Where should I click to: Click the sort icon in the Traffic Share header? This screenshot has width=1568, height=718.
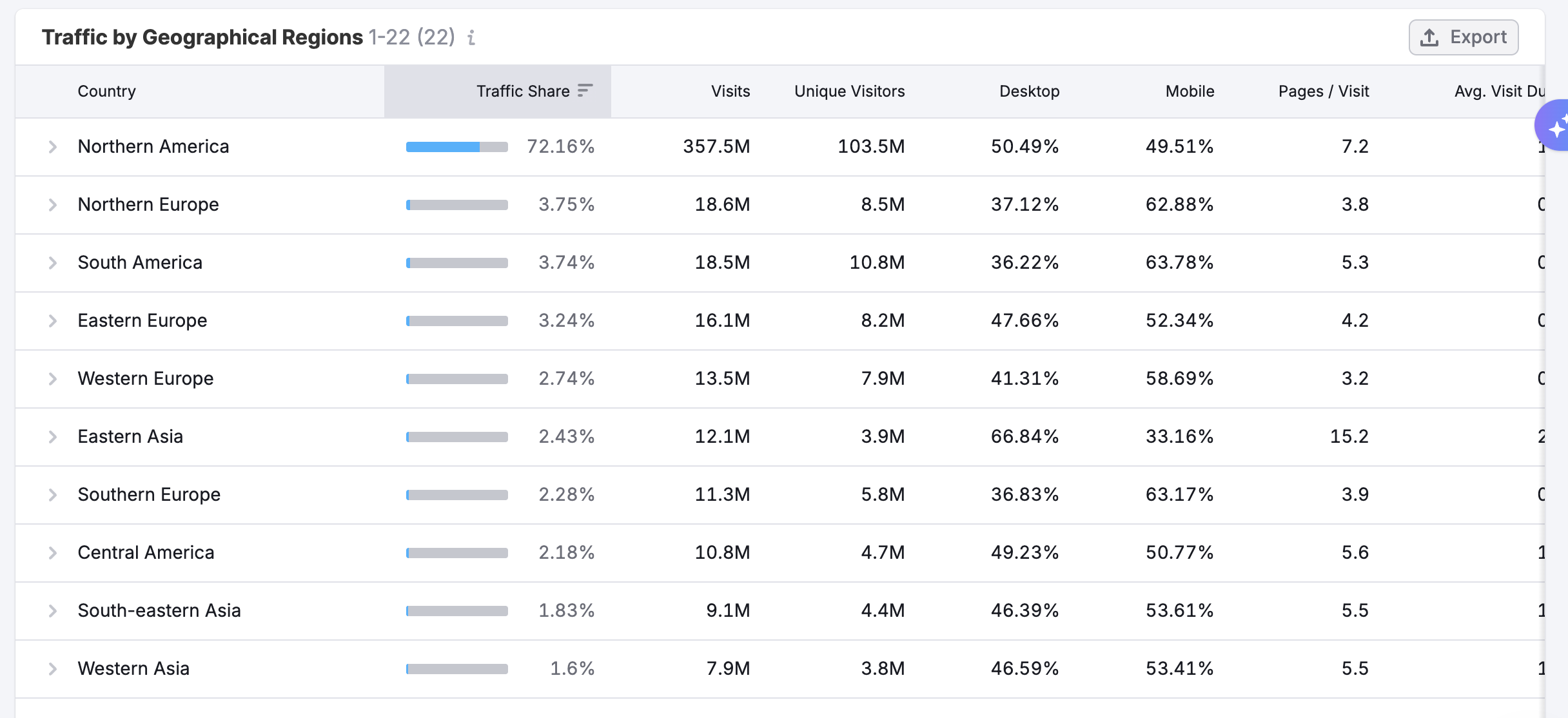[x=585, y=91]
